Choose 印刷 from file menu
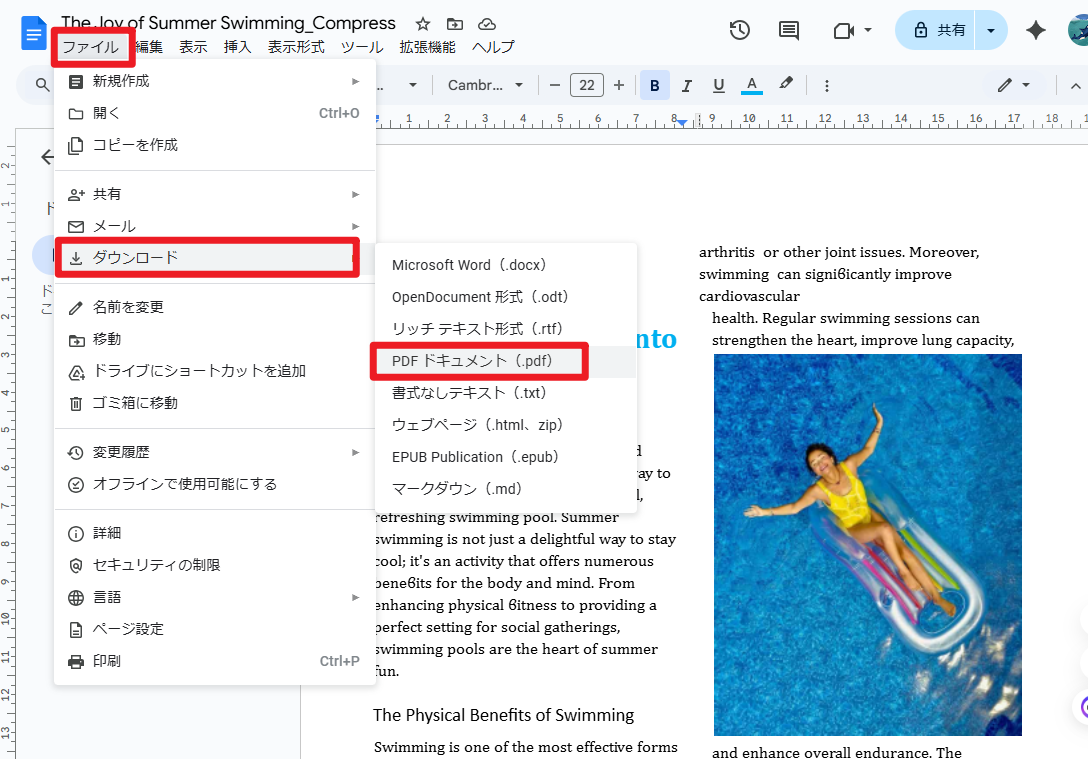Image resolution: width=1088 pixels, height=759 pixels. point(215,661)
